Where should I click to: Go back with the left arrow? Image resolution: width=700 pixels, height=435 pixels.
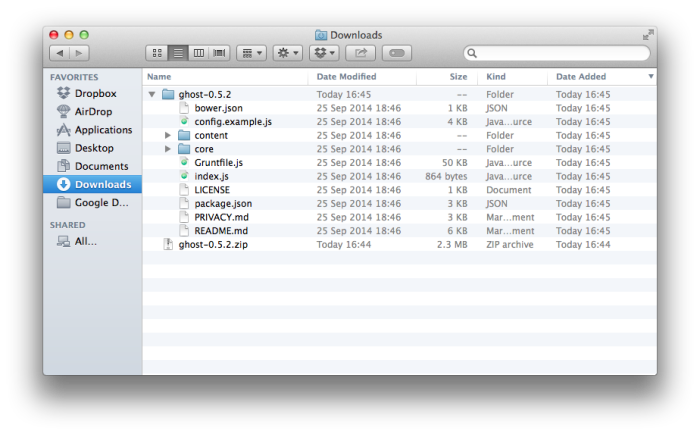tap(59, 53)
